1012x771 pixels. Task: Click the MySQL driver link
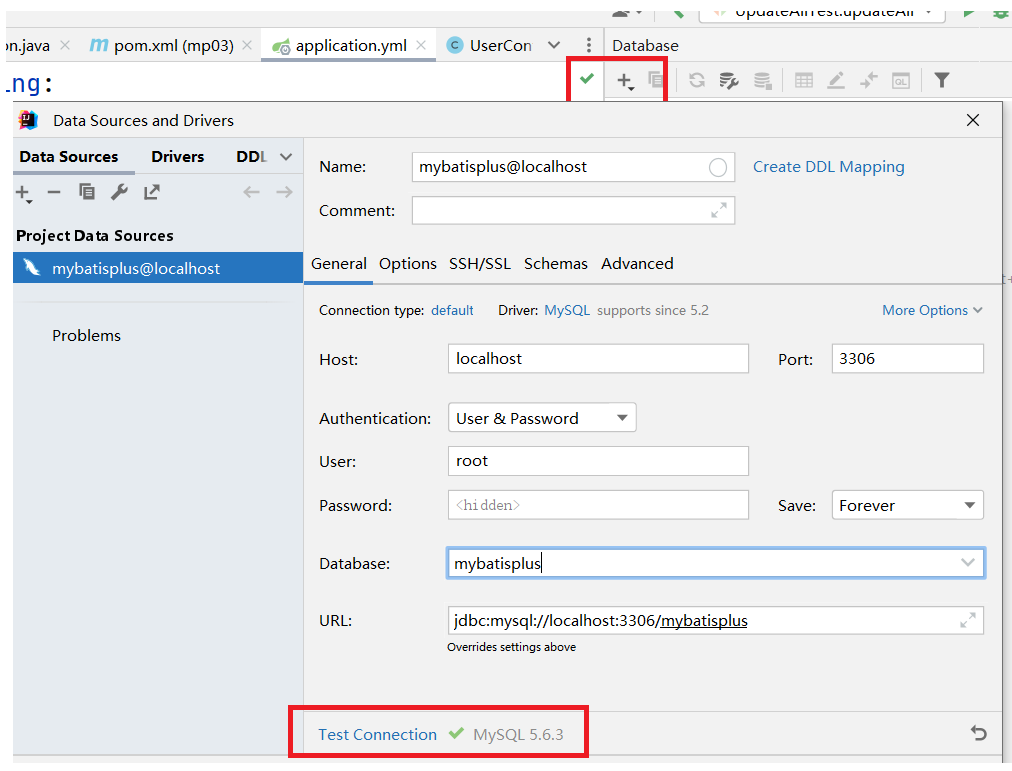pos(567,310)
